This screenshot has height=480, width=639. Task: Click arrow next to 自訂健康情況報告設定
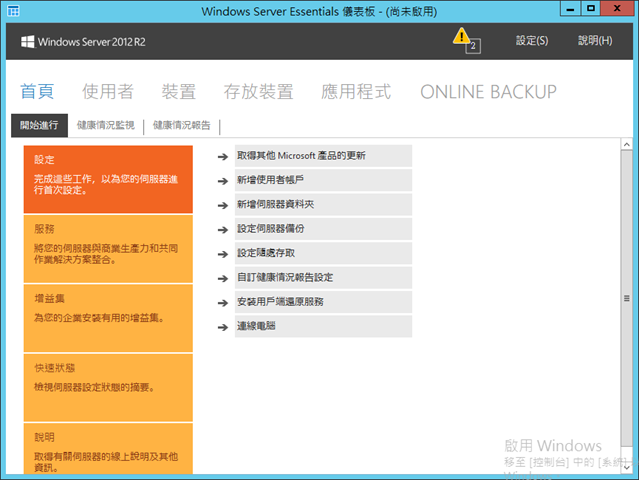pyautogui.click(x=223, y=279)
